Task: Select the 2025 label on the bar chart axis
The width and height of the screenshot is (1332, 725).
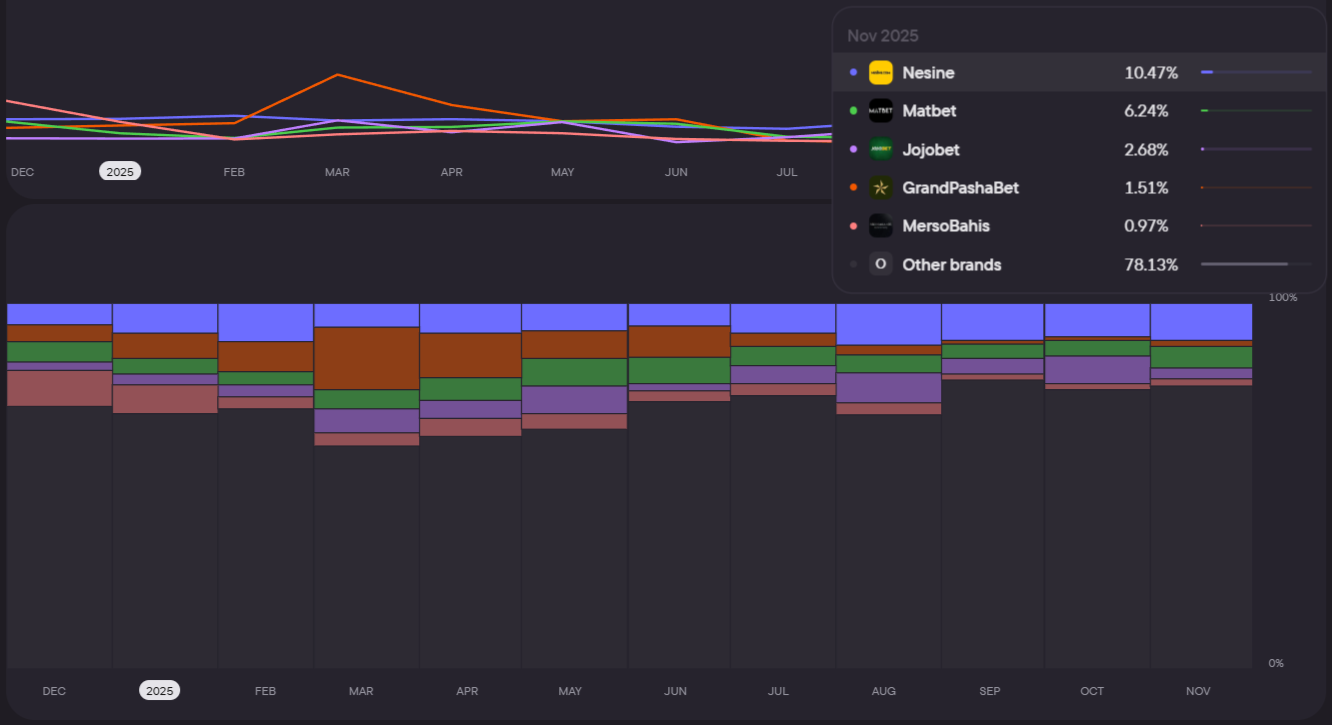Action: pos(160,691)
